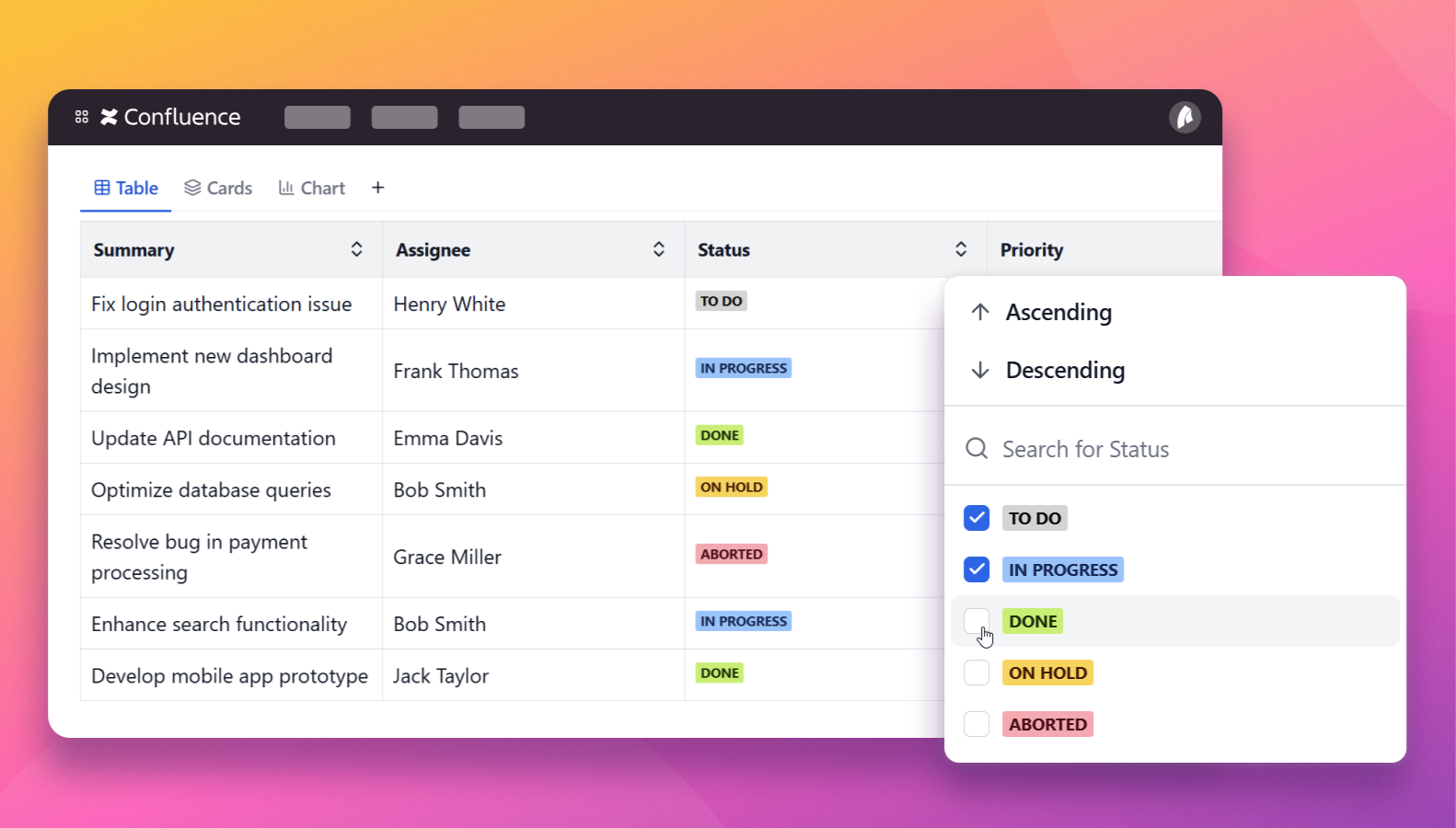Open Summary column sort menu

pyautogui.click(x=356, y=249)
